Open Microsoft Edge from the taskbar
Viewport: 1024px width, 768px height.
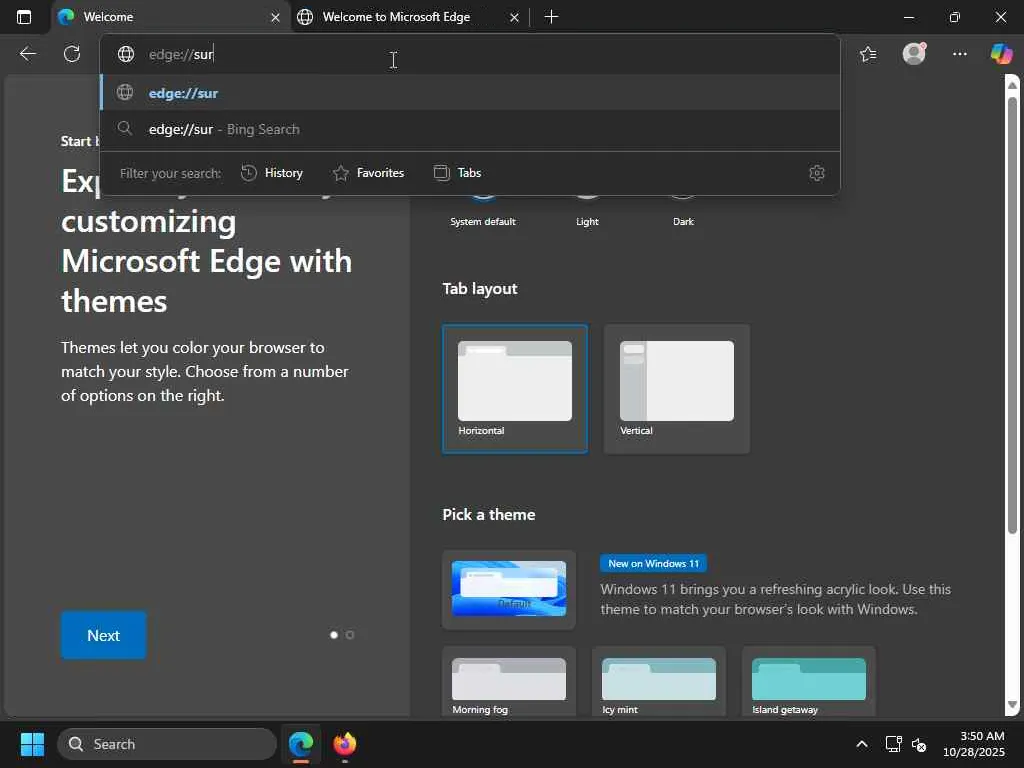[301, 744]
